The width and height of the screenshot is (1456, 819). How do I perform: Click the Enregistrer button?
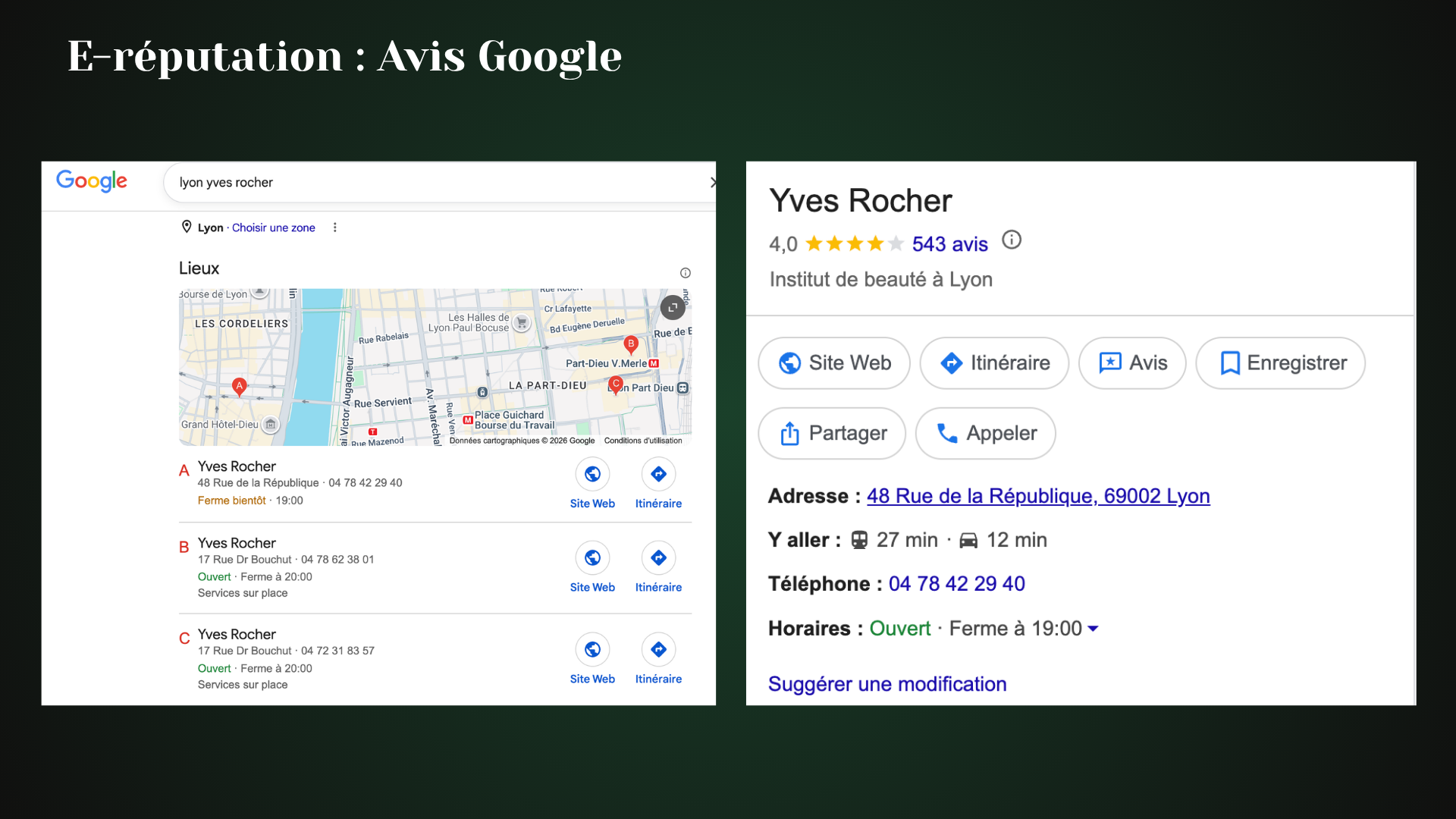pyautogui.click(x=1281, y=363)
